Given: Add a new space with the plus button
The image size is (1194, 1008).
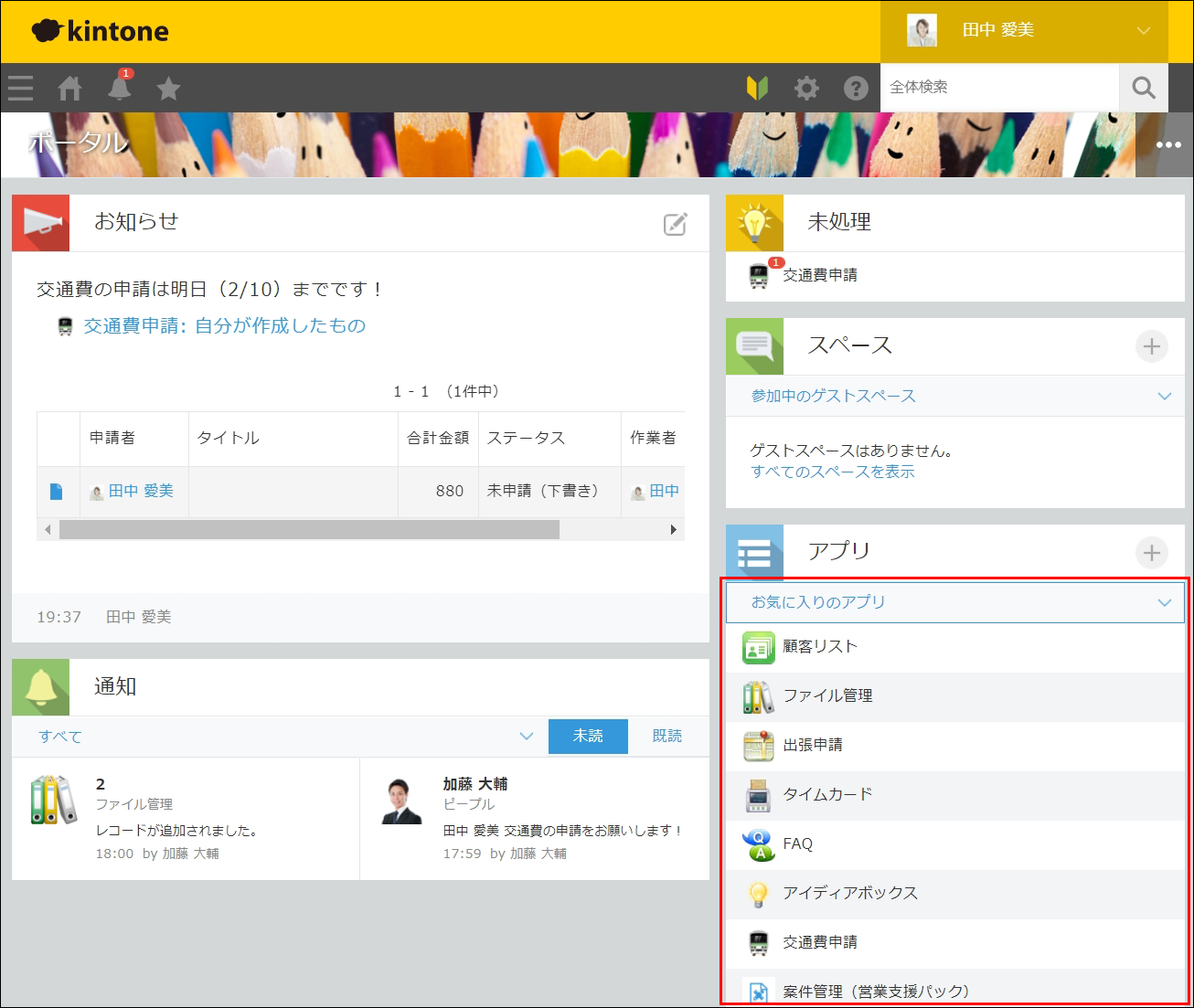Looking at the screenshot, I should click(1153, 347).
